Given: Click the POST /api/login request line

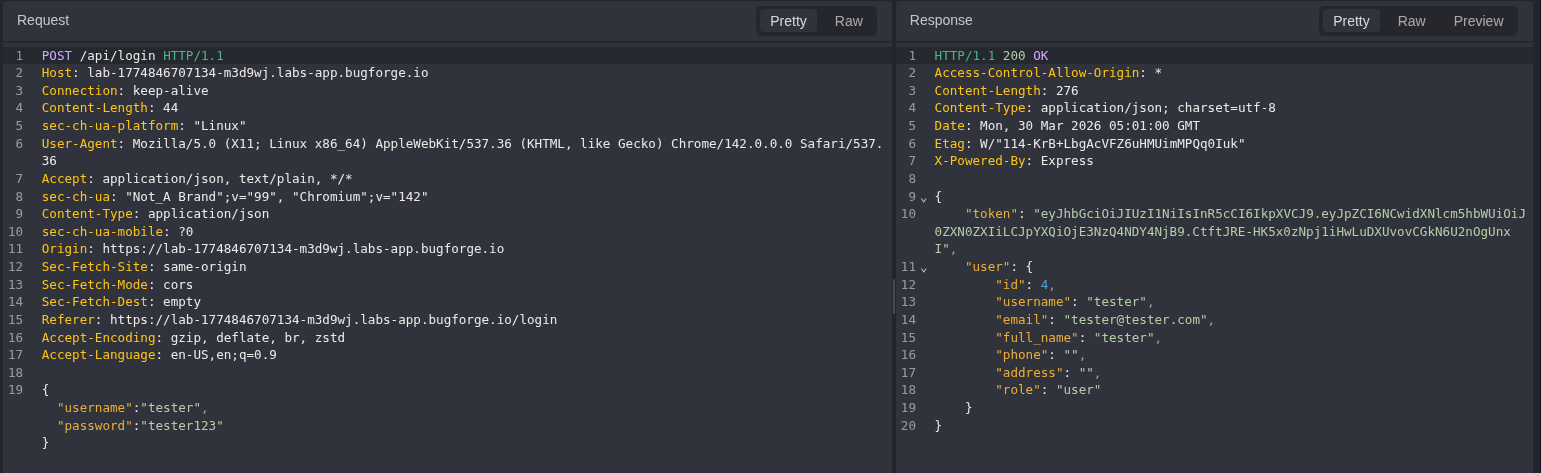Looking at the screenshot, I should tap(132, 56).
